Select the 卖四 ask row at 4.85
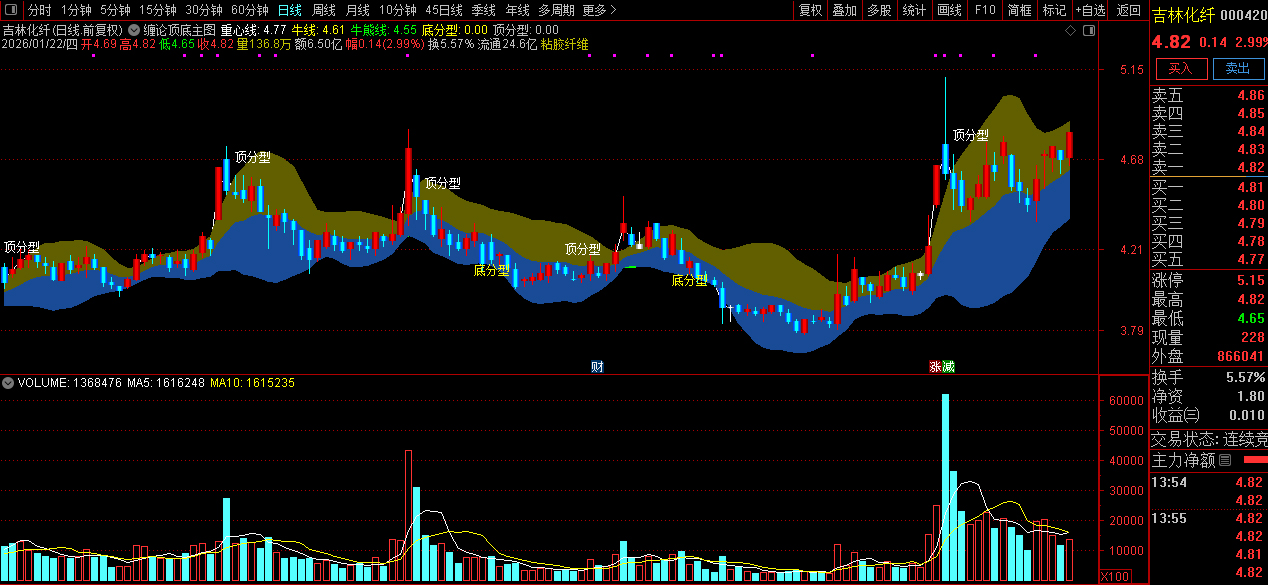1268x585 pixels. [x=1209, y=114]
